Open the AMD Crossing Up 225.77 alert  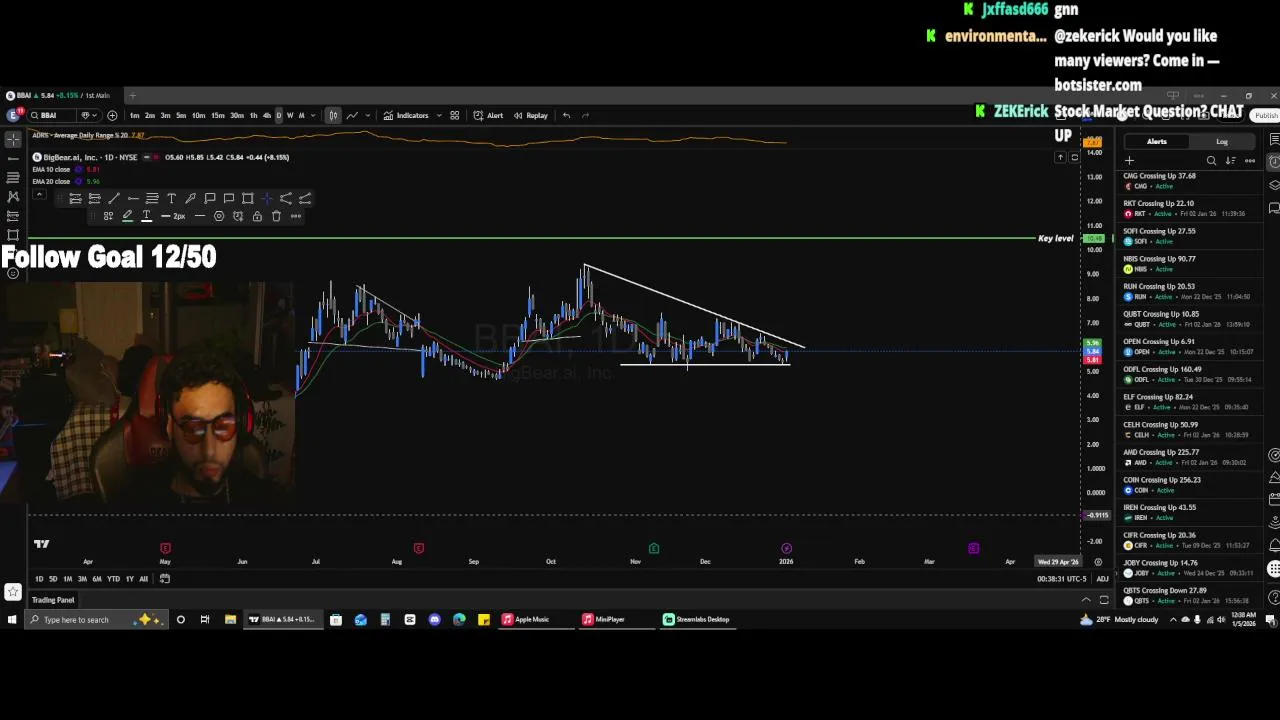[1190, 457]
